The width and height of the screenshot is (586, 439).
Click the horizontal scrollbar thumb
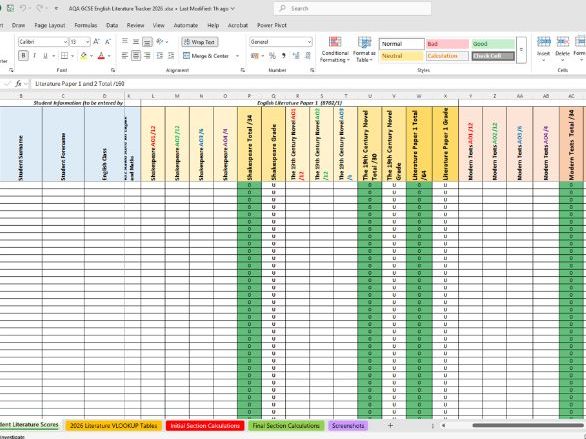[528, 425]
